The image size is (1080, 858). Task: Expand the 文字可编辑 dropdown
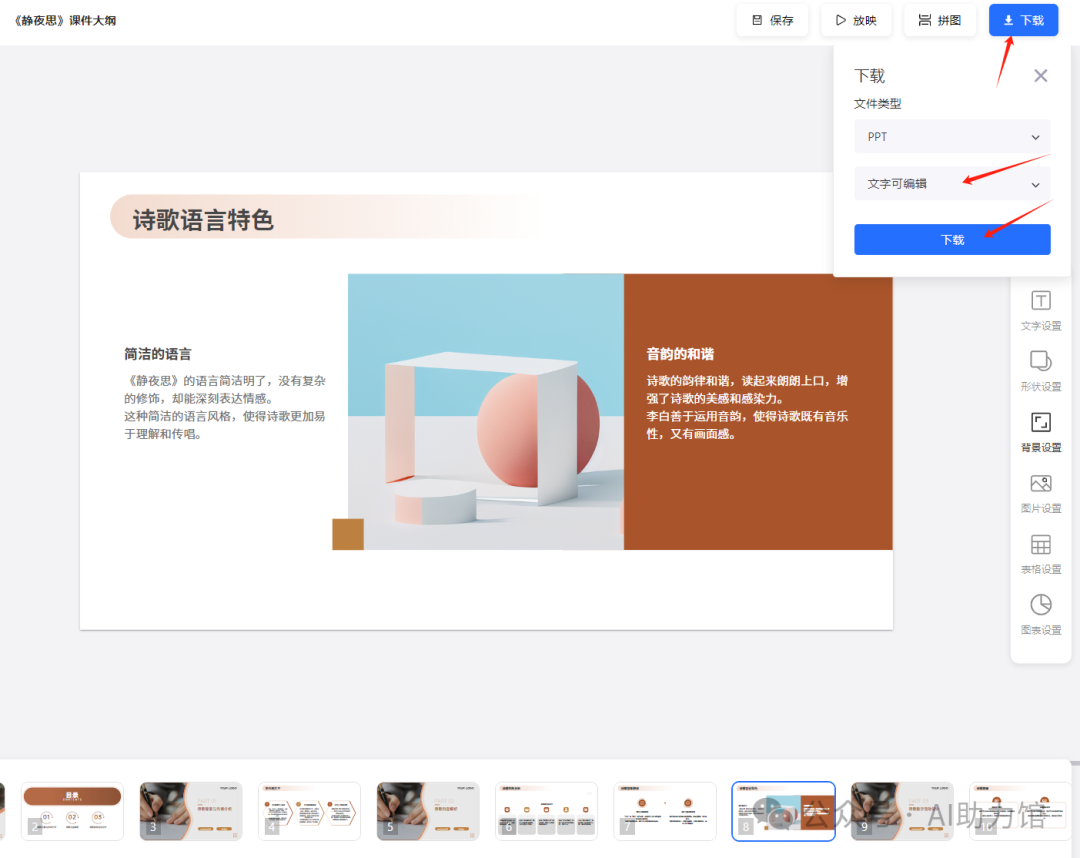(x=953, y=184)
